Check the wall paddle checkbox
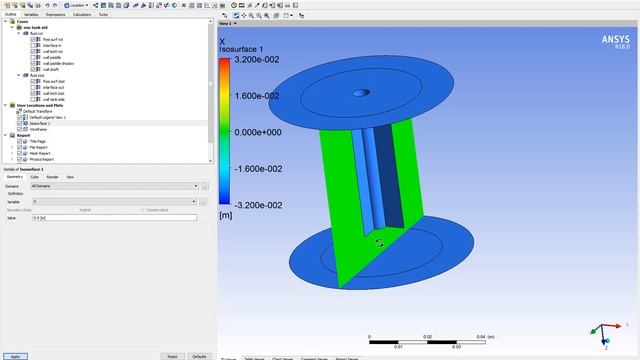640x360 pixels. click(x=33, y=58)
